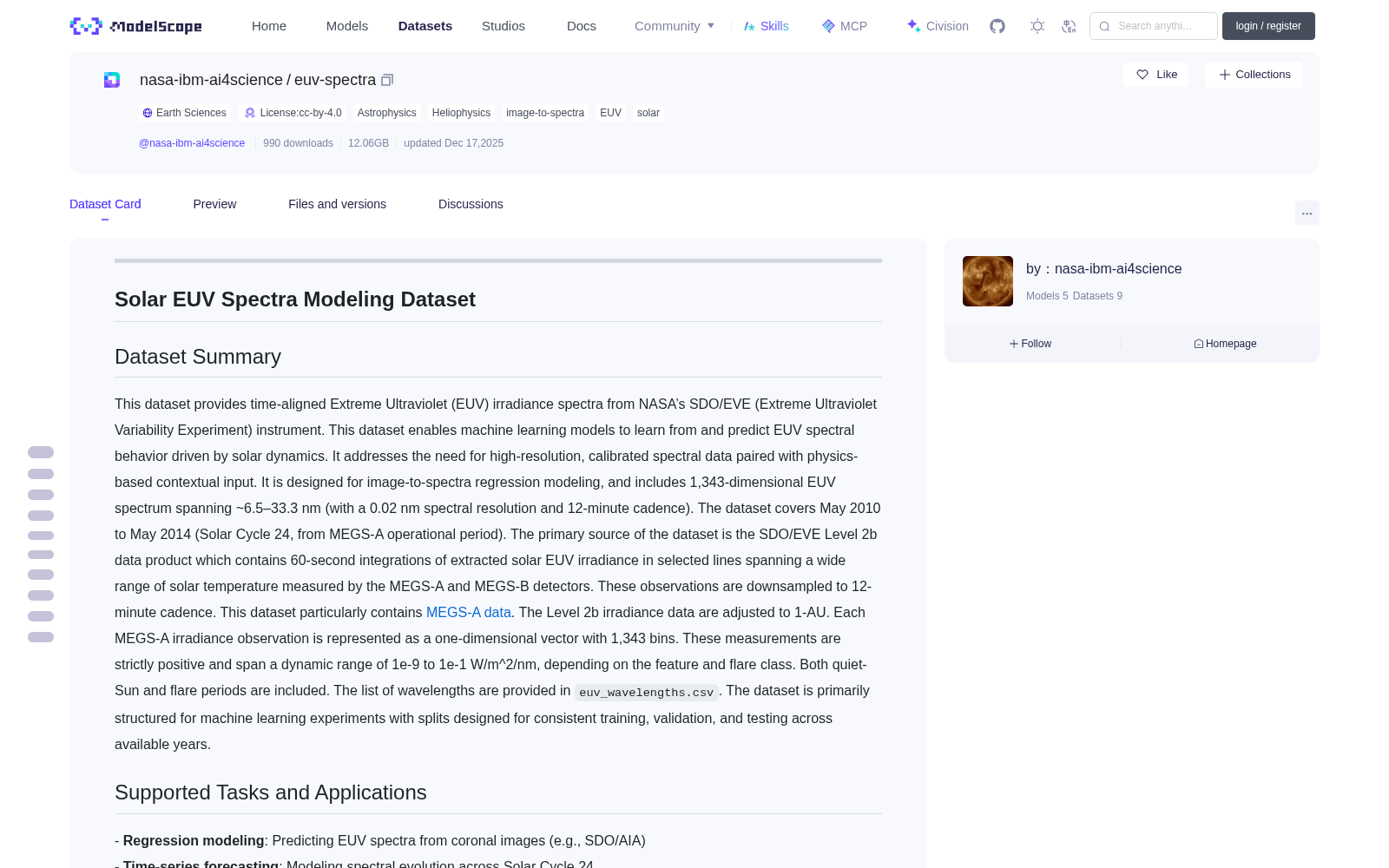Open the MEGS-A data link
The height and width of the screenshot is (868, 1389).
(469, 612)
